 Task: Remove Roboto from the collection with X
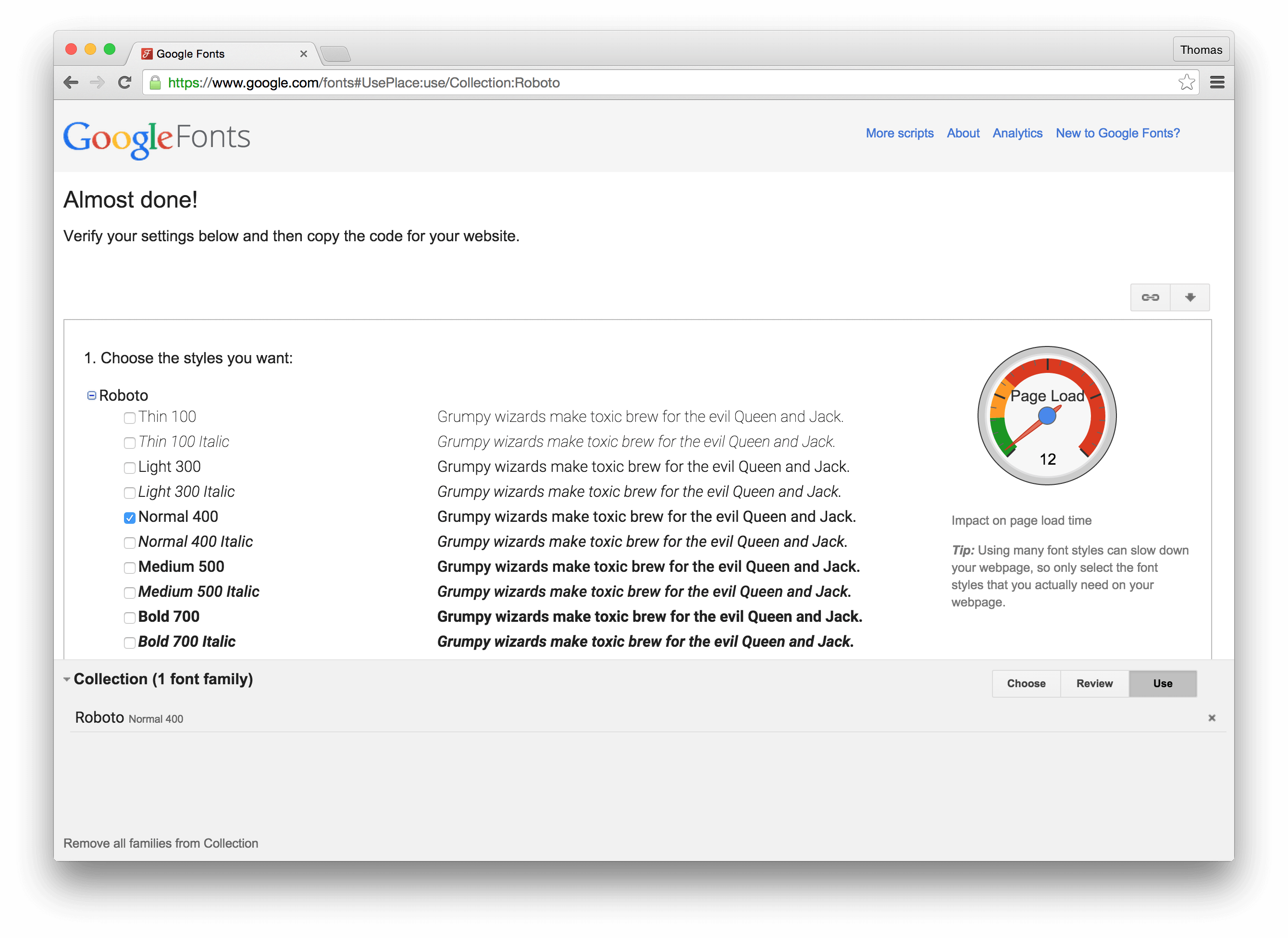point(1211,718)
